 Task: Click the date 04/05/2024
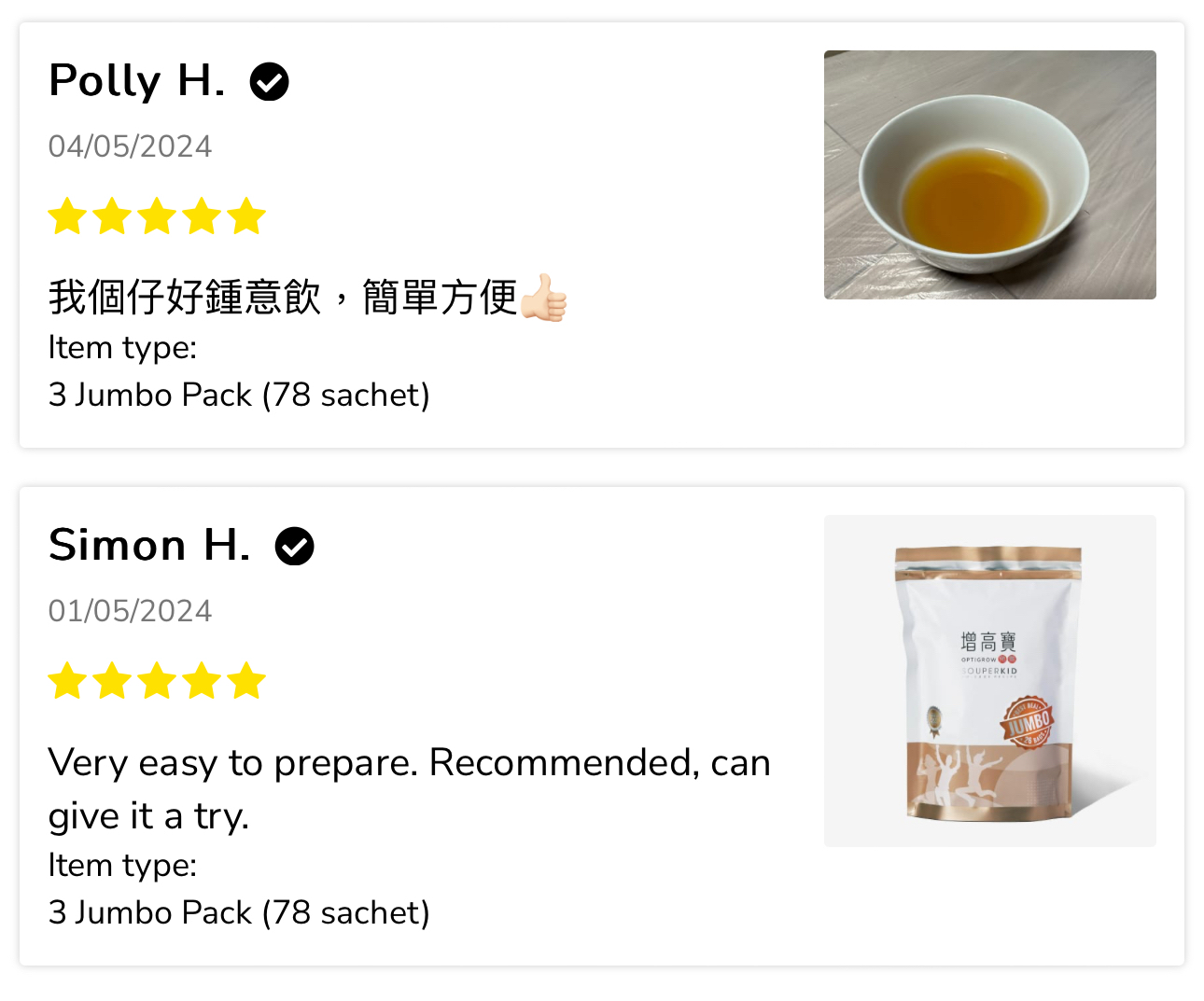click(131, 146)
